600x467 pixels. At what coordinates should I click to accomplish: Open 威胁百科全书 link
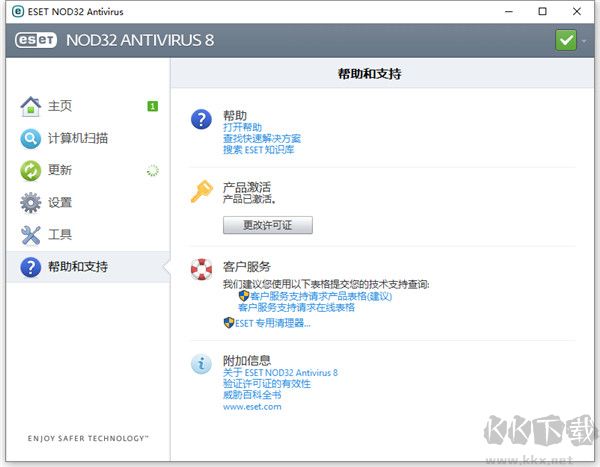point(252,395)
